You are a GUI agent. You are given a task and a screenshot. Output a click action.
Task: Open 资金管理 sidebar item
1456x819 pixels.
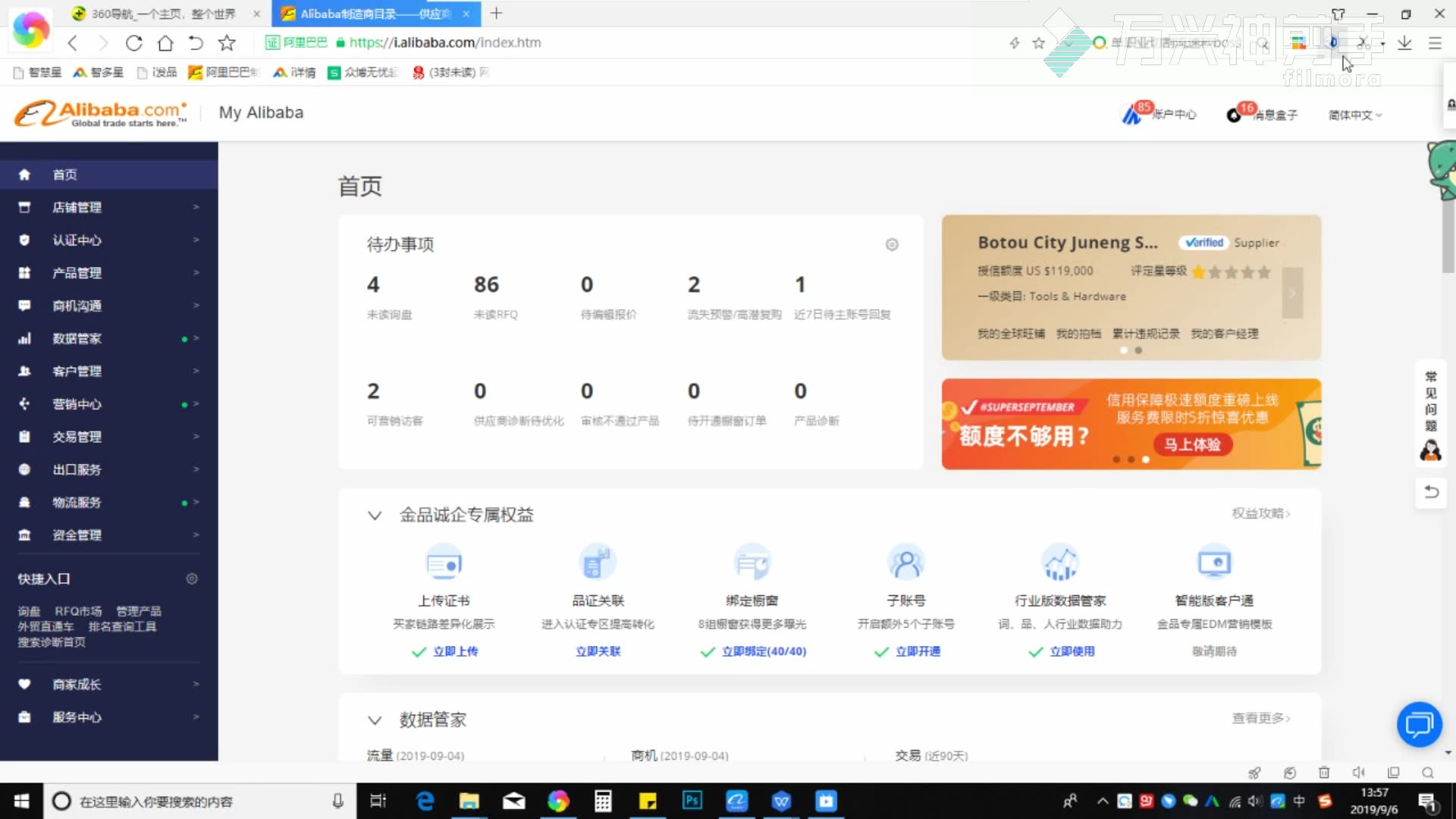pyautogui.click(x=109, y=535)
